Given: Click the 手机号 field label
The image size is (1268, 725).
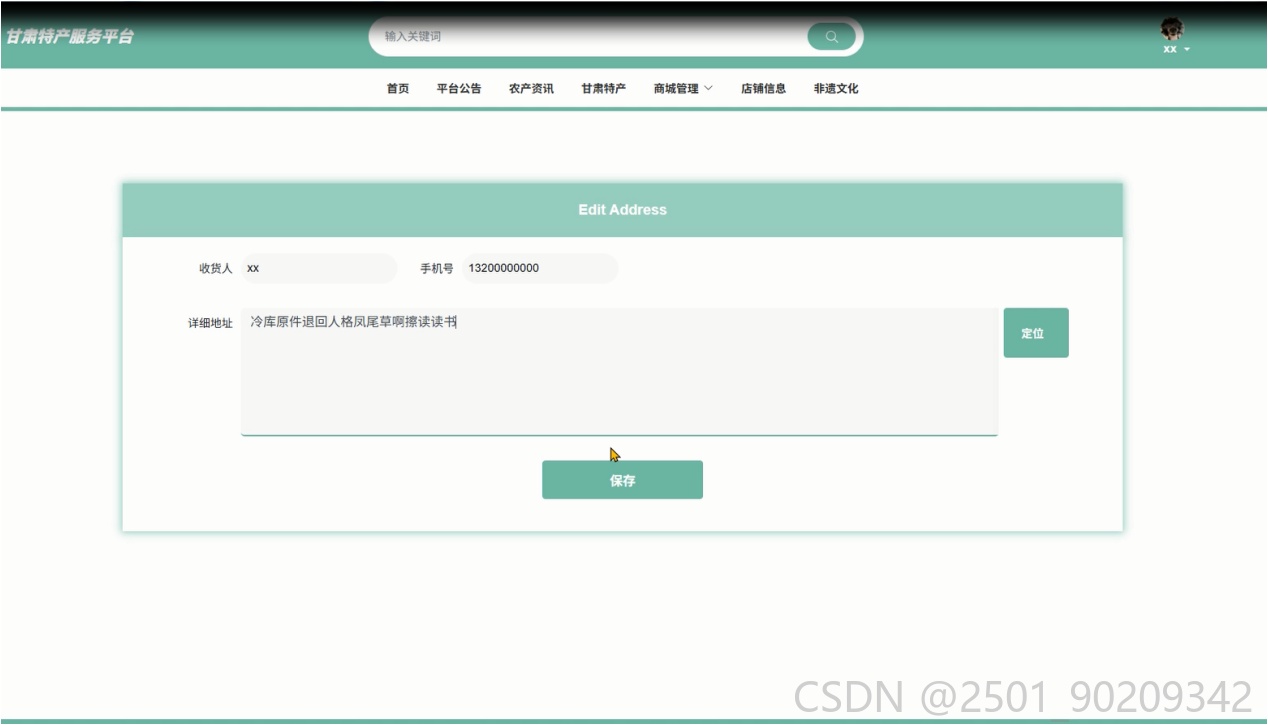Looking at the screenshot, I should (x=436, y=268).
